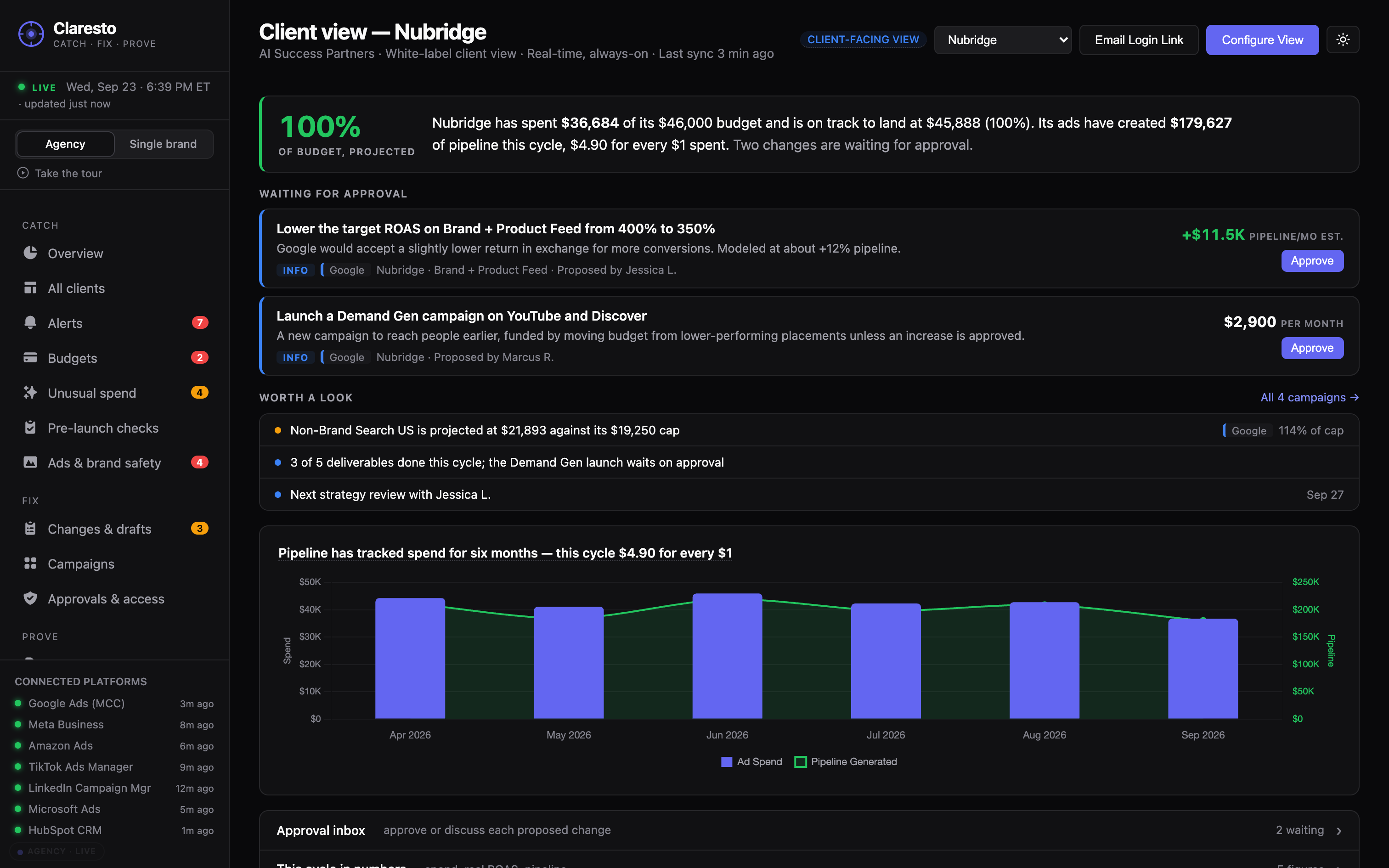Click the Ads & brand safety image icon
1389x868 pixels.
click(x=30, y=462)
